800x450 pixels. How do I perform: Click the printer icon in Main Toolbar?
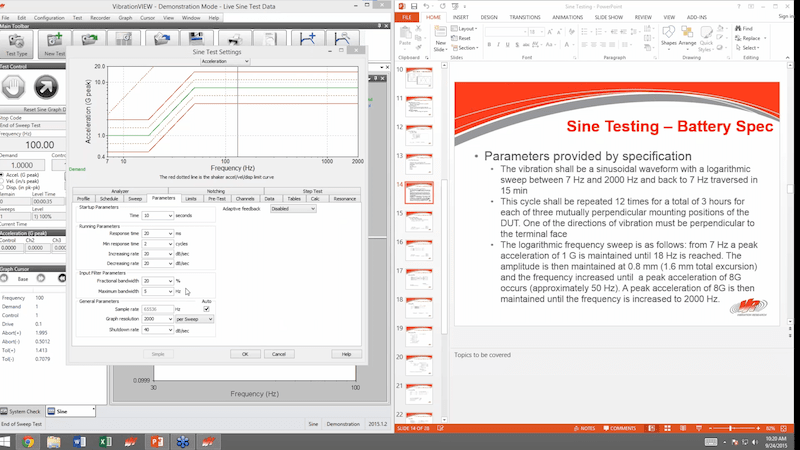234,39
